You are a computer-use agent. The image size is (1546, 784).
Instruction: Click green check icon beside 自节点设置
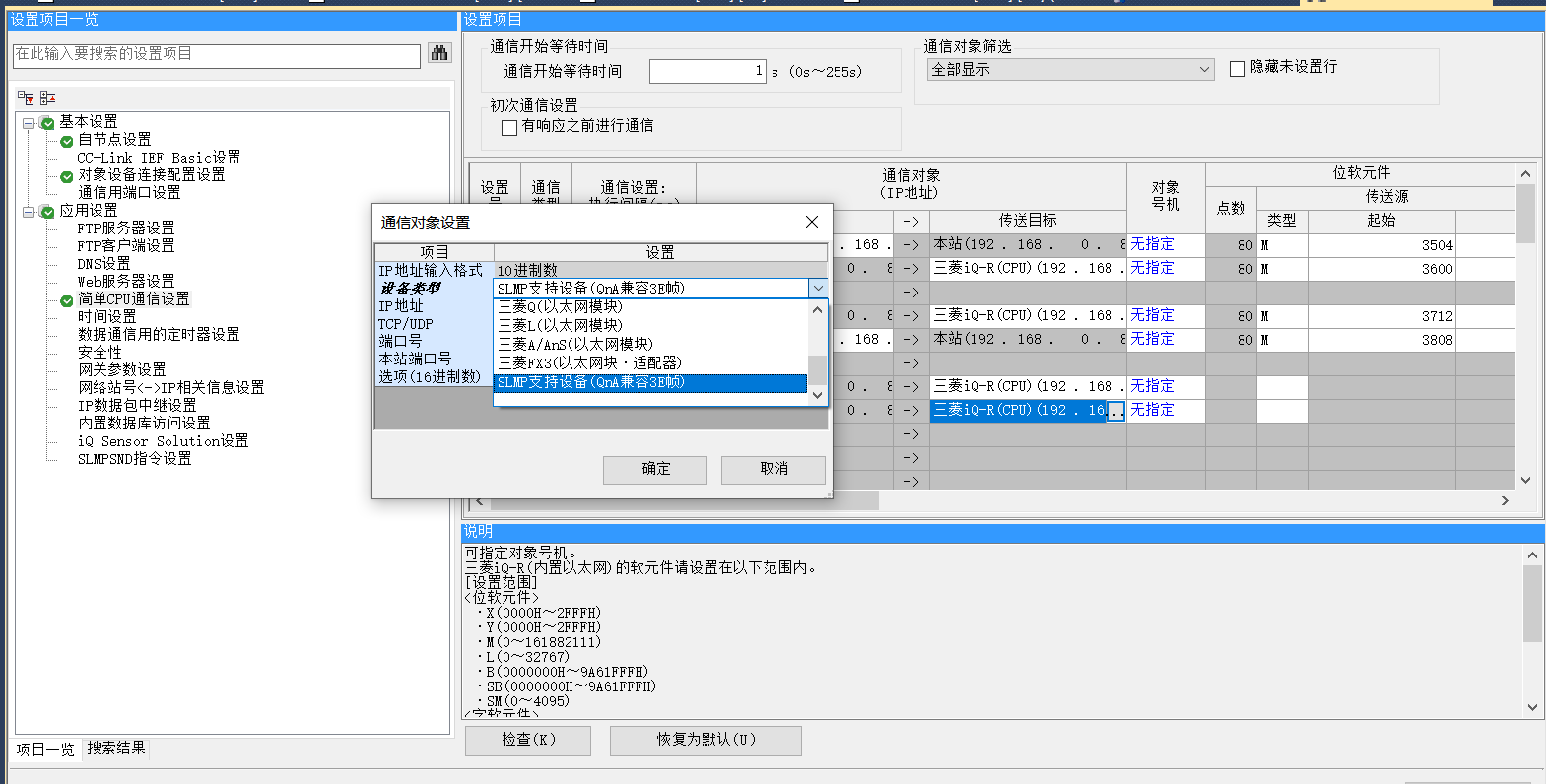(67, 141)
